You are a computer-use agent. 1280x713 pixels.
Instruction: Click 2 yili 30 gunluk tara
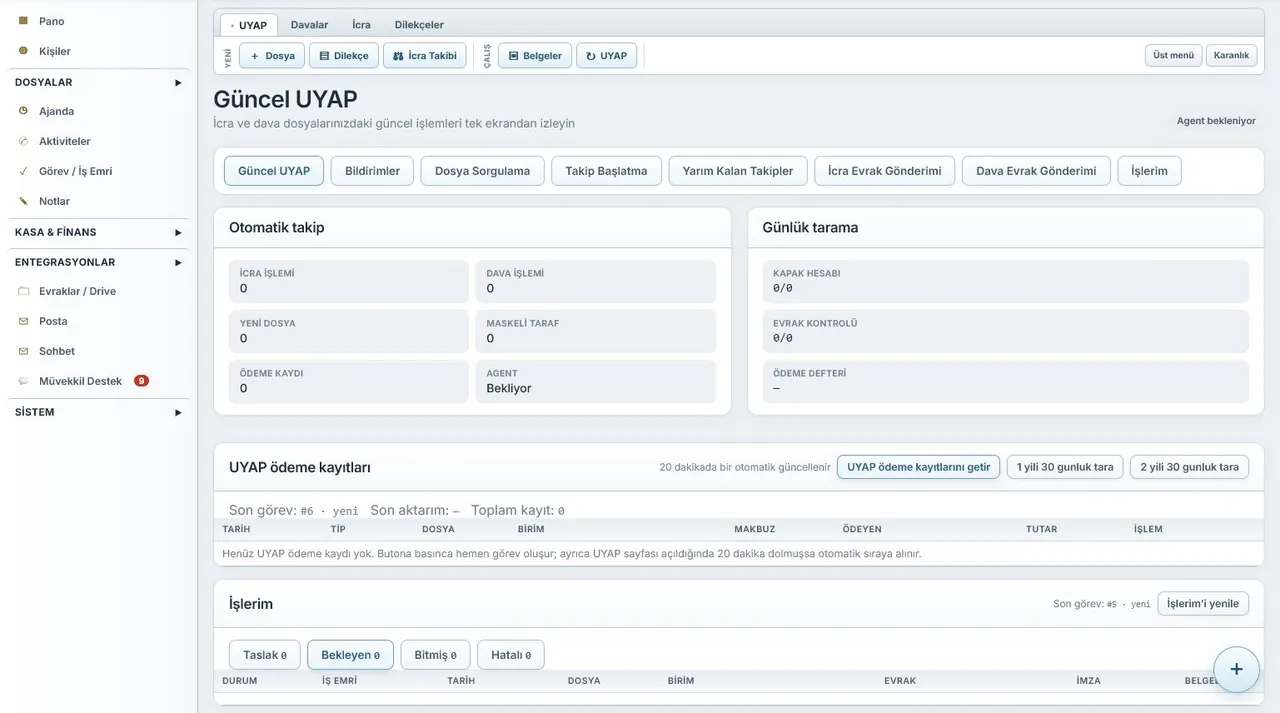1189,467
